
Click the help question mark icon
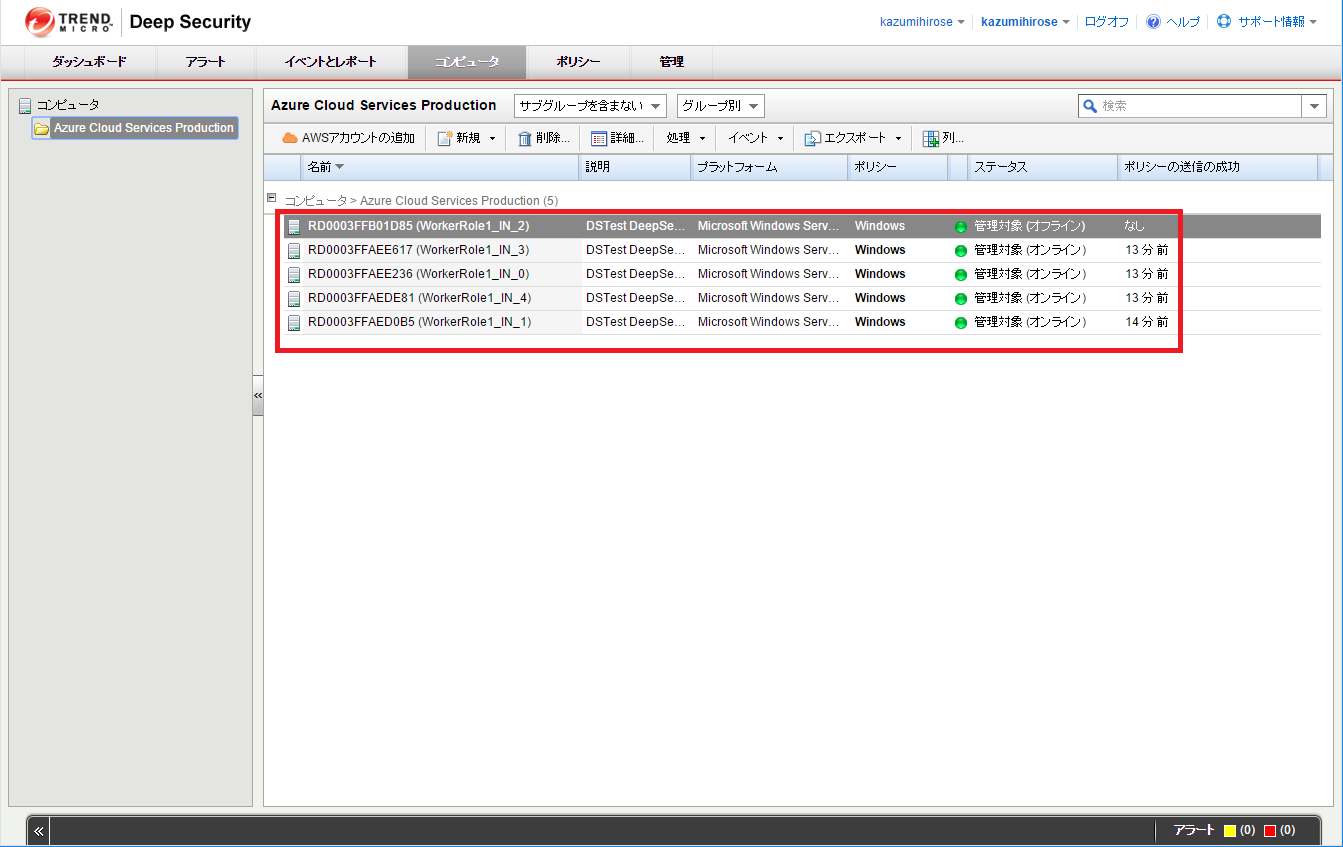pyautogui.click(x=1153, y=22)
